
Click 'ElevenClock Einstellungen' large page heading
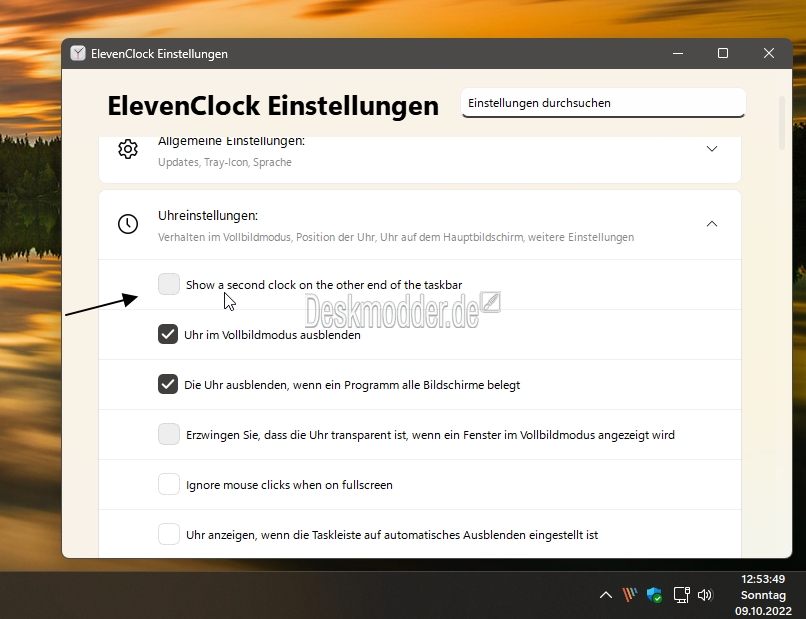273,106
